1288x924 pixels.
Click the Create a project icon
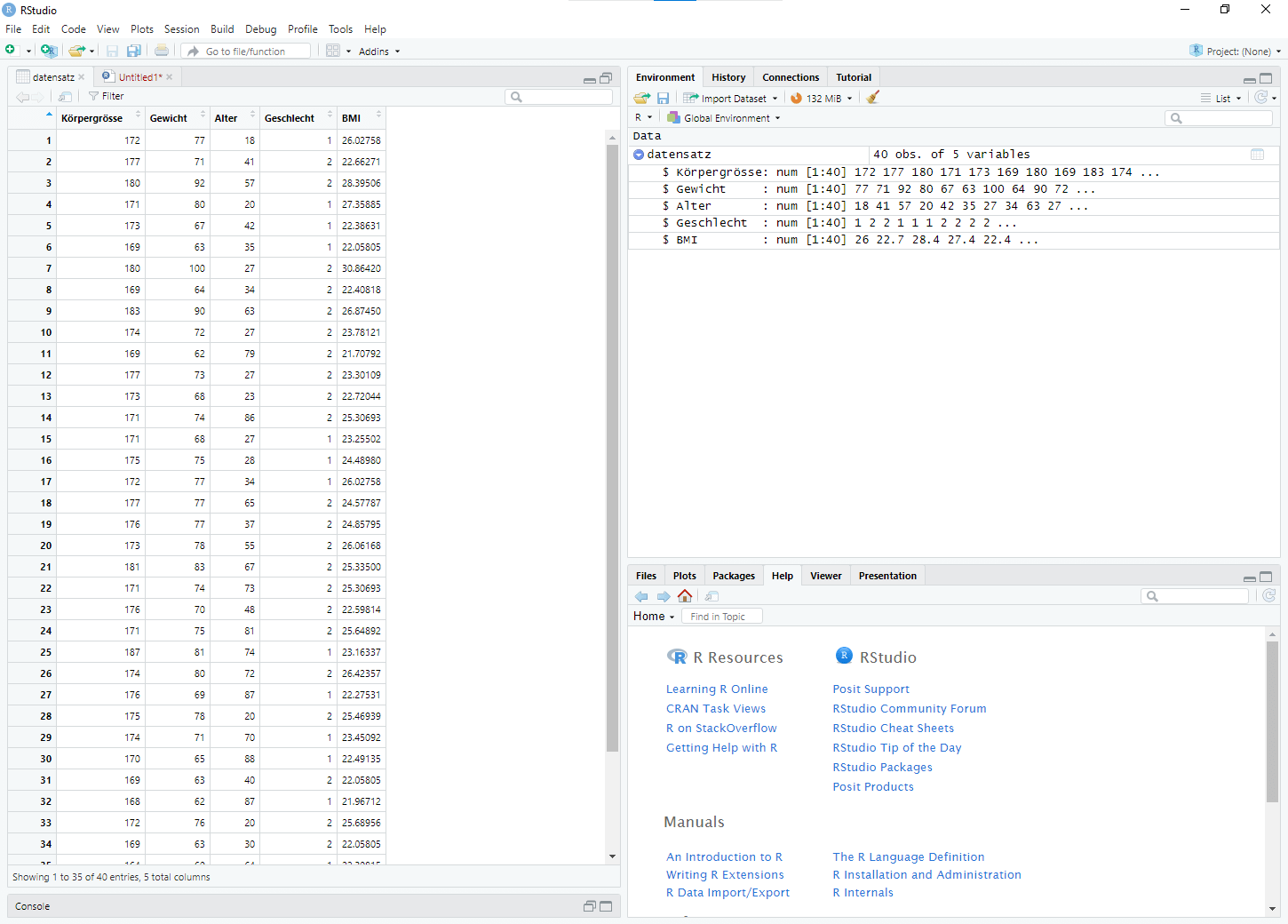[x=49, y=51]
